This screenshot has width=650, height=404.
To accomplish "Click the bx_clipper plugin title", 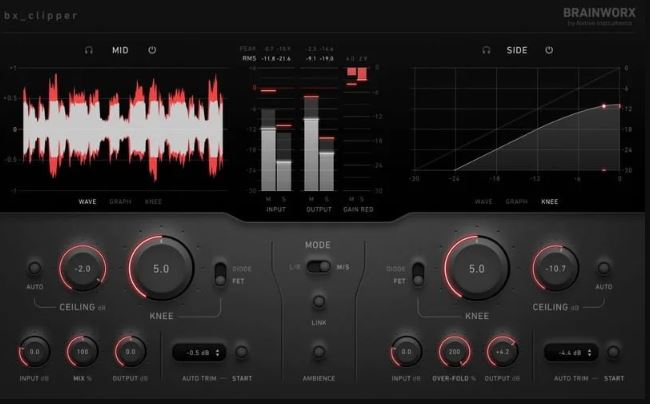I will click(40, 16).
